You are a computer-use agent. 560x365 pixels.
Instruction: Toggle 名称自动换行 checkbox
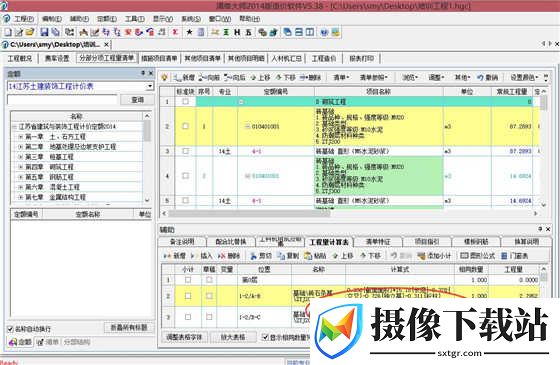click(x=11, y=329)
